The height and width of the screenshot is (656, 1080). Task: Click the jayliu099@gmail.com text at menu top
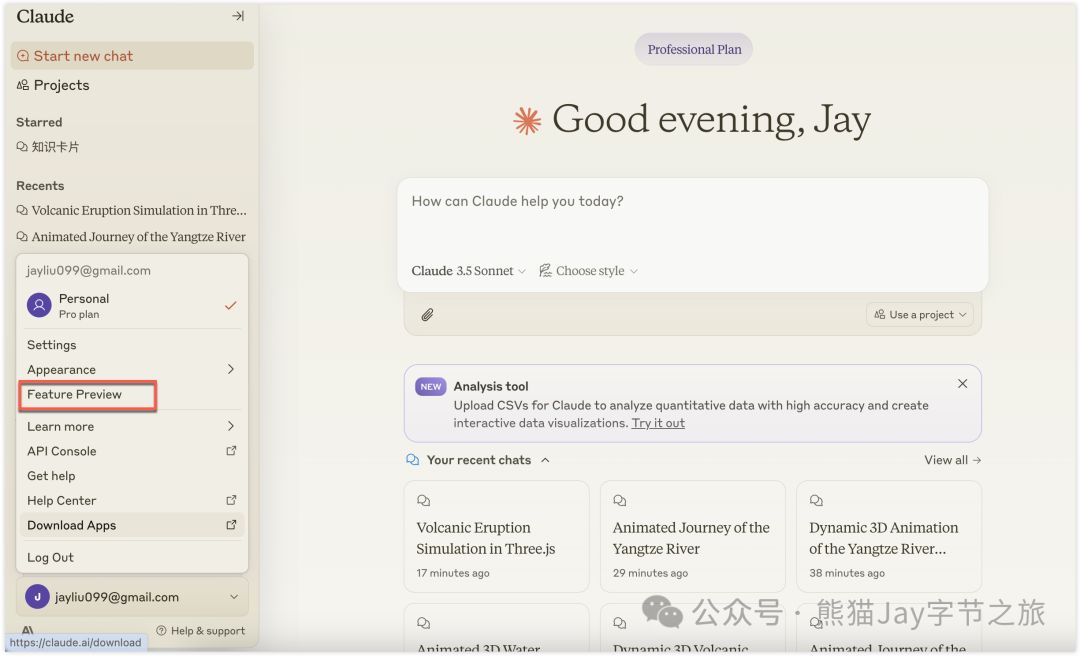pos(88,271)
